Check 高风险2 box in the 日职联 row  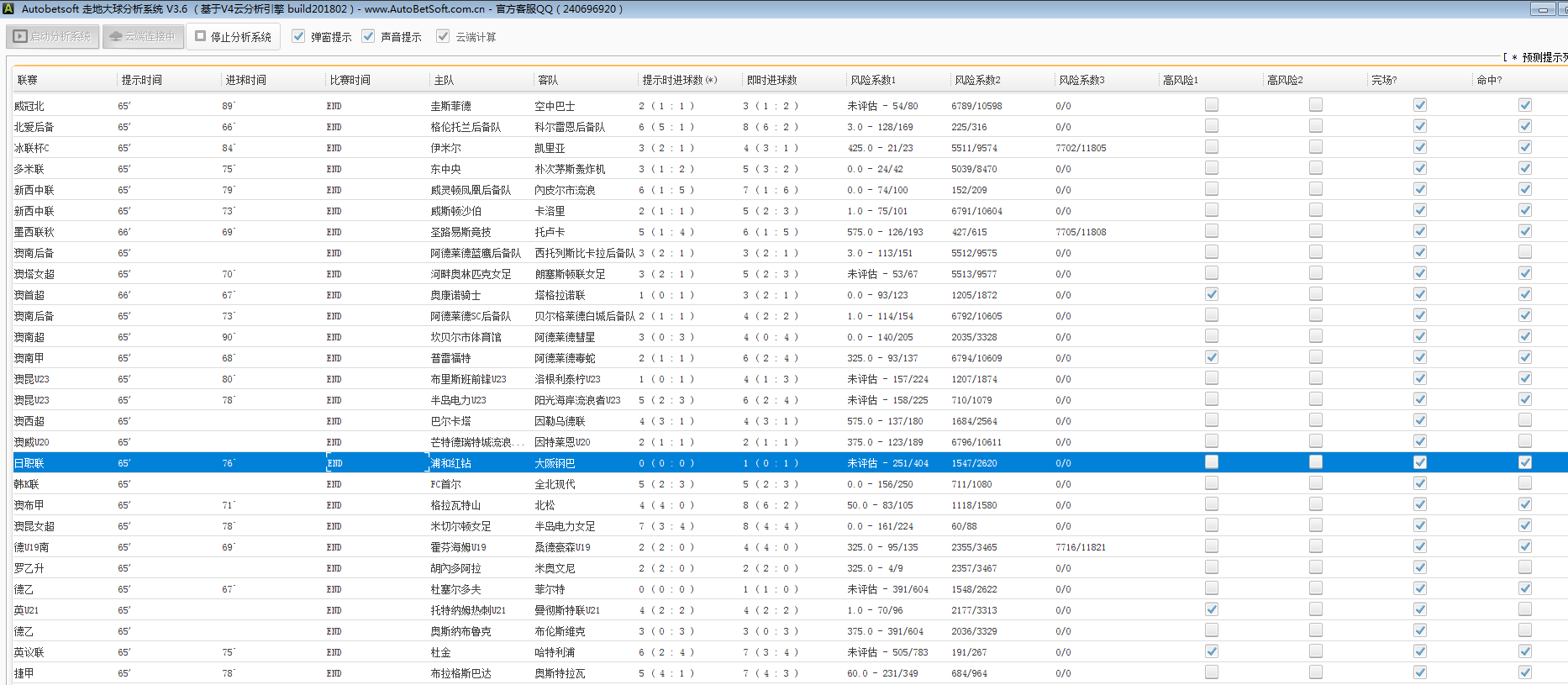[1315, 462]
